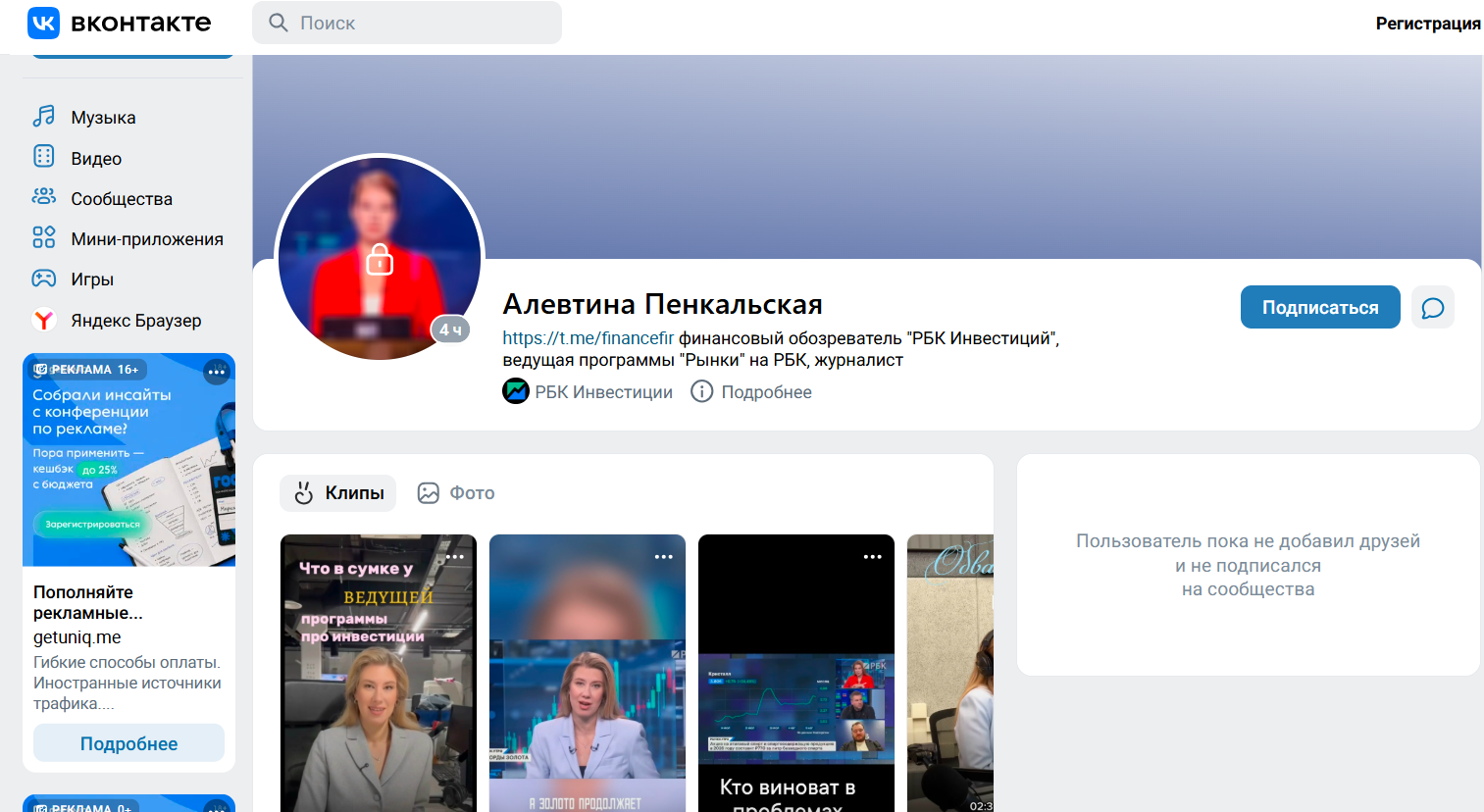Click the message bubble icon button

(x=1433, y=308)
